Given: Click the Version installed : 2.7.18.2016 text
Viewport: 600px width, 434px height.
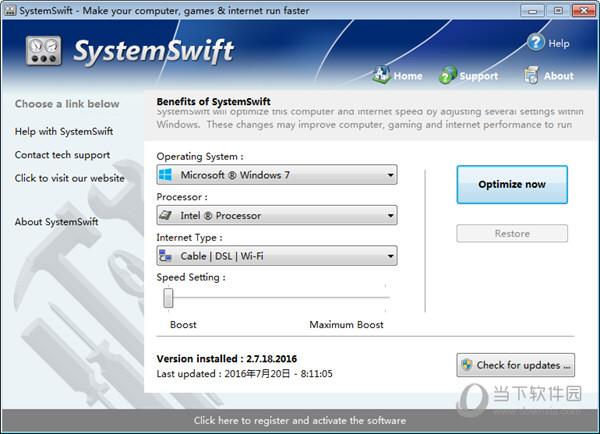Looking at the screenshot, I should 227,359.
